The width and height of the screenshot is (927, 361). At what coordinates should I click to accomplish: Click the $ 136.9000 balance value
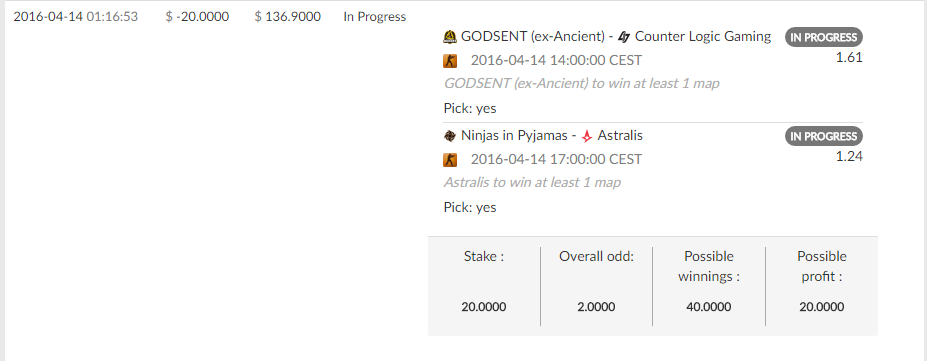(287, 17)
